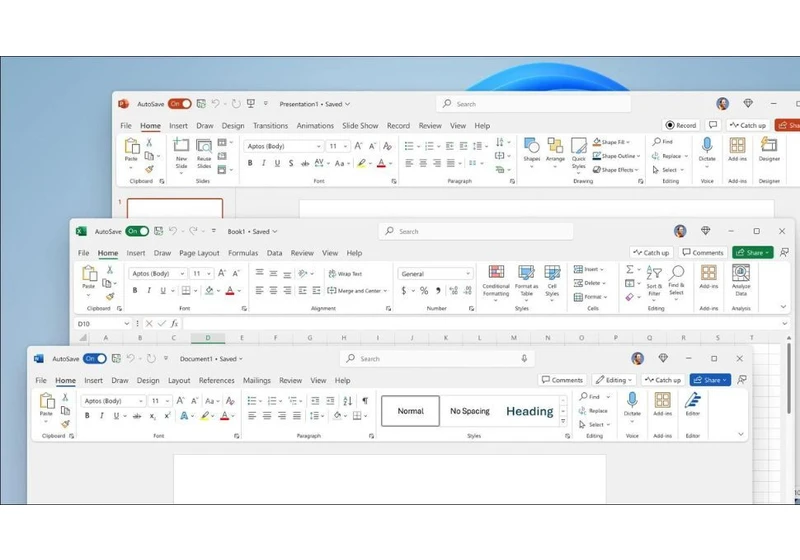Click font color A in PowerPoint
This screenshot has height=560, width=800.
click(381, 163)
